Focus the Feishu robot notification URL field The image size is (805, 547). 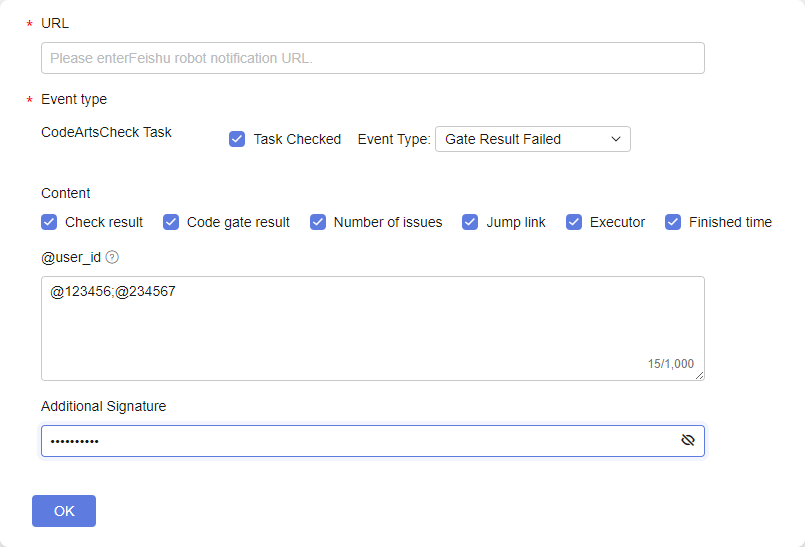click(x=373, y=58)
